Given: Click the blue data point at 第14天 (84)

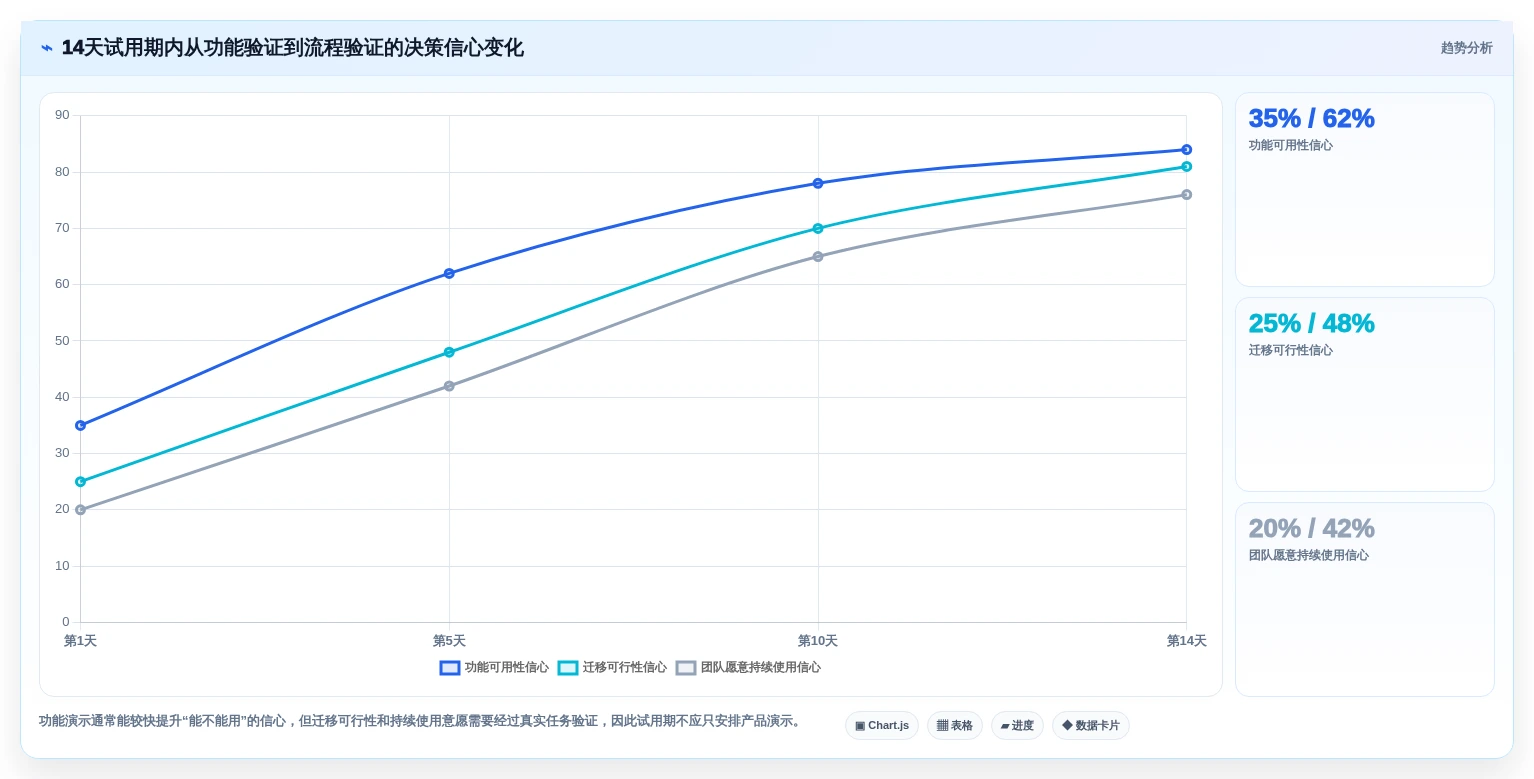Looking at the screenshot, I should click(1186, 150).
